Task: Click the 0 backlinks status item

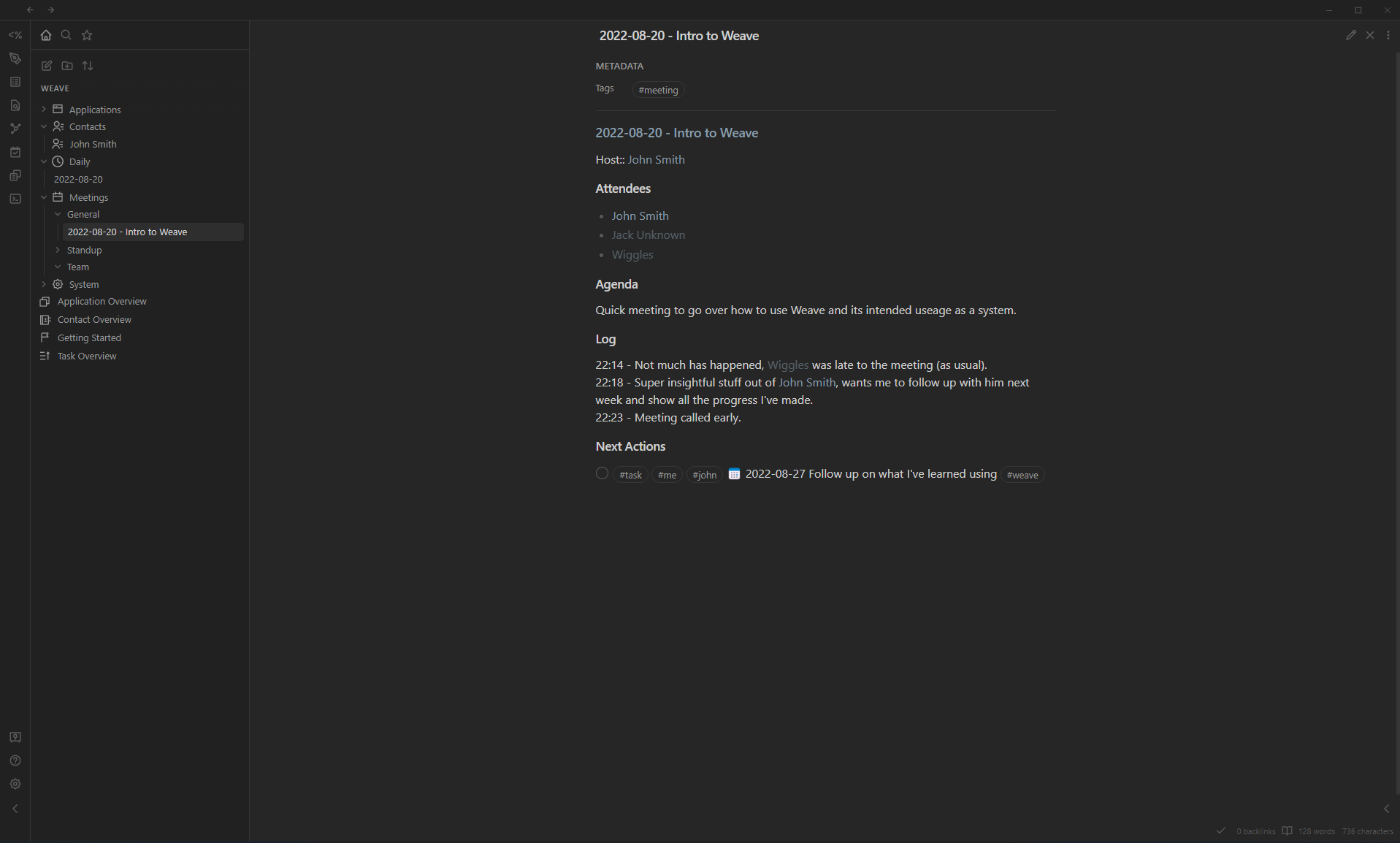Action: pyautogui.click(x=1255, y=831)
